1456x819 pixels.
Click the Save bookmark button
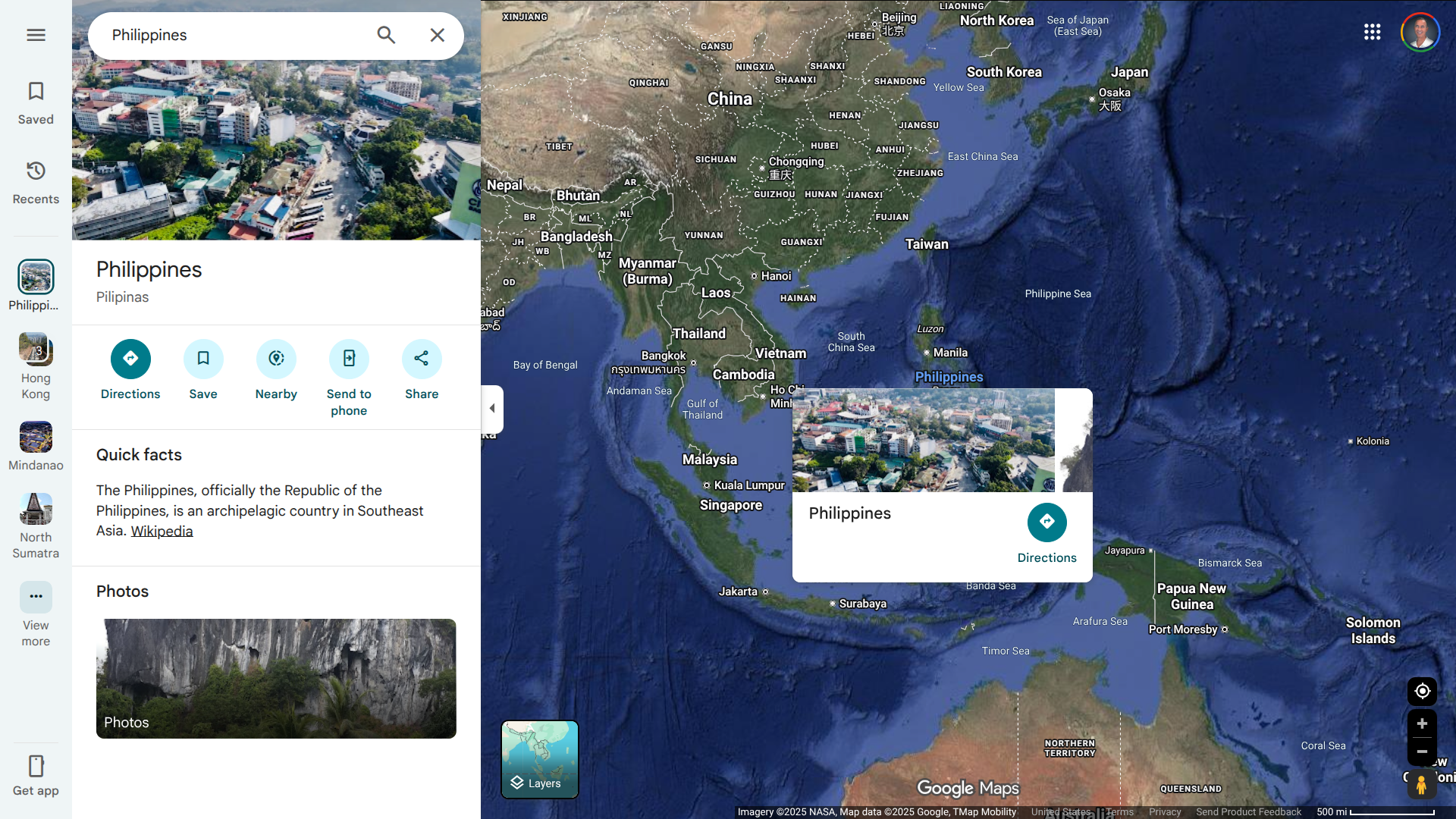203,359
